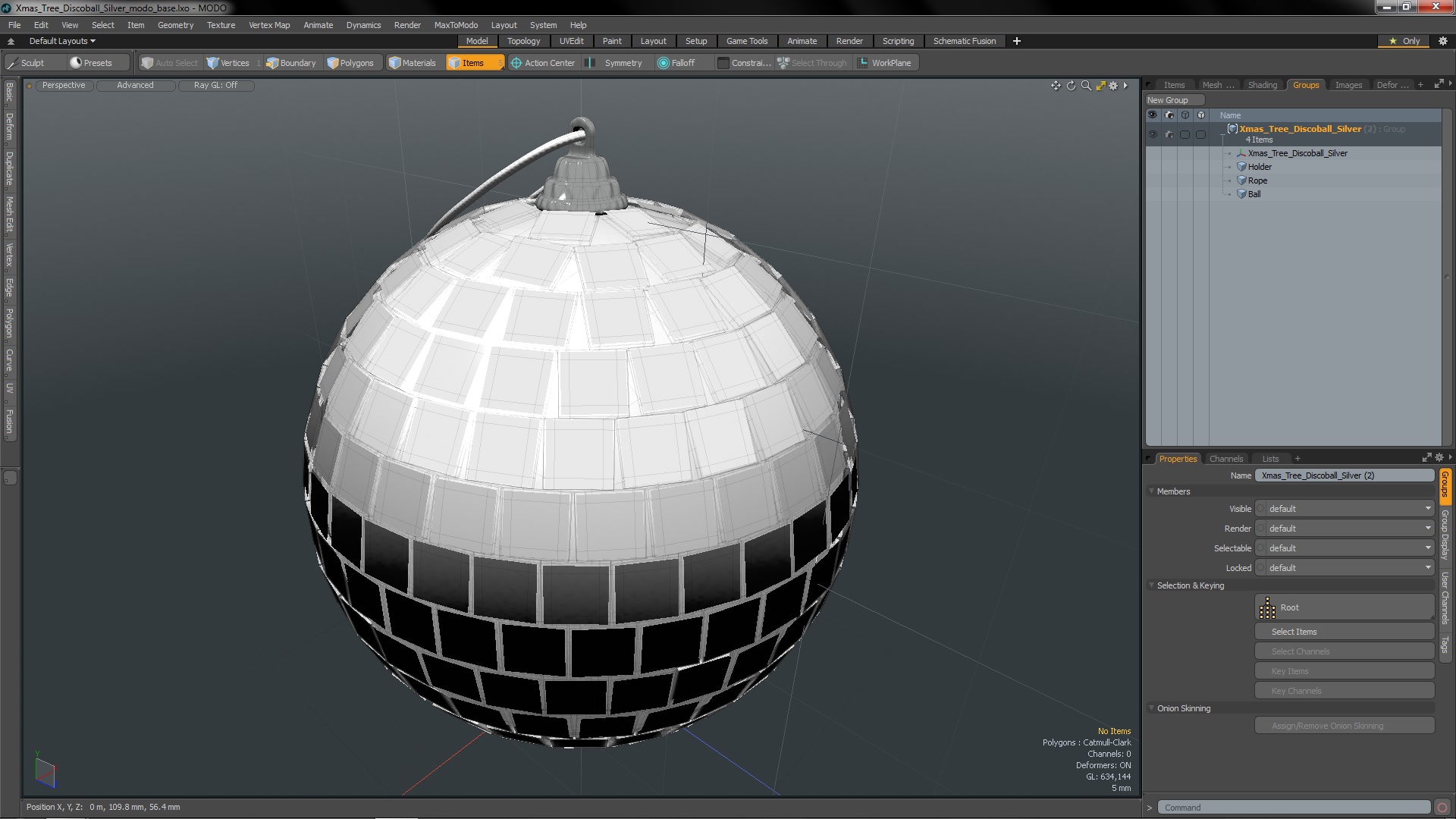Select the Polygons selection mode
The image size is (1456, 819).
click(x=350, y=63)
